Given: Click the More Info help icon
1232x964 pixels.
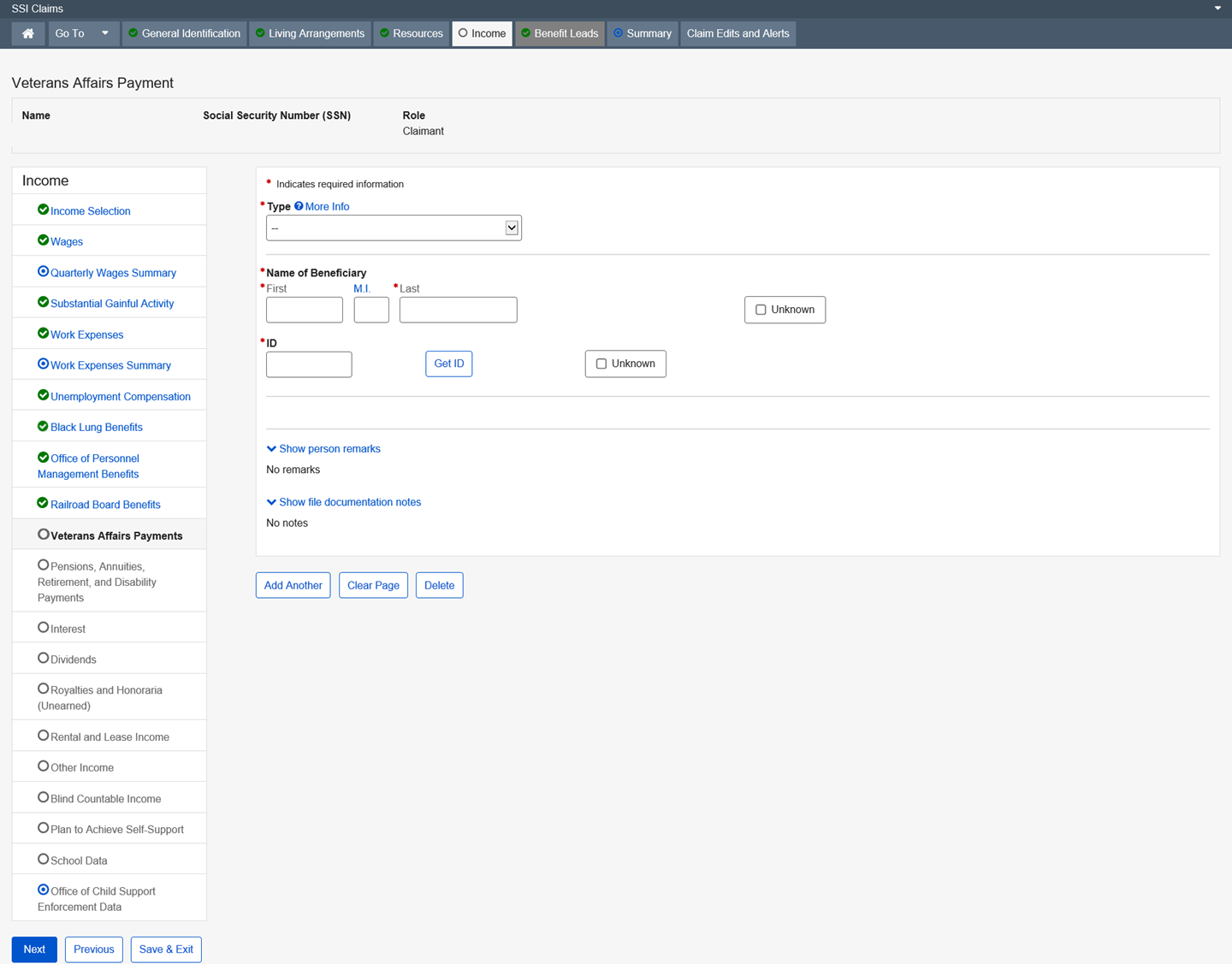Looking at the screenshot, I should 299,206.
